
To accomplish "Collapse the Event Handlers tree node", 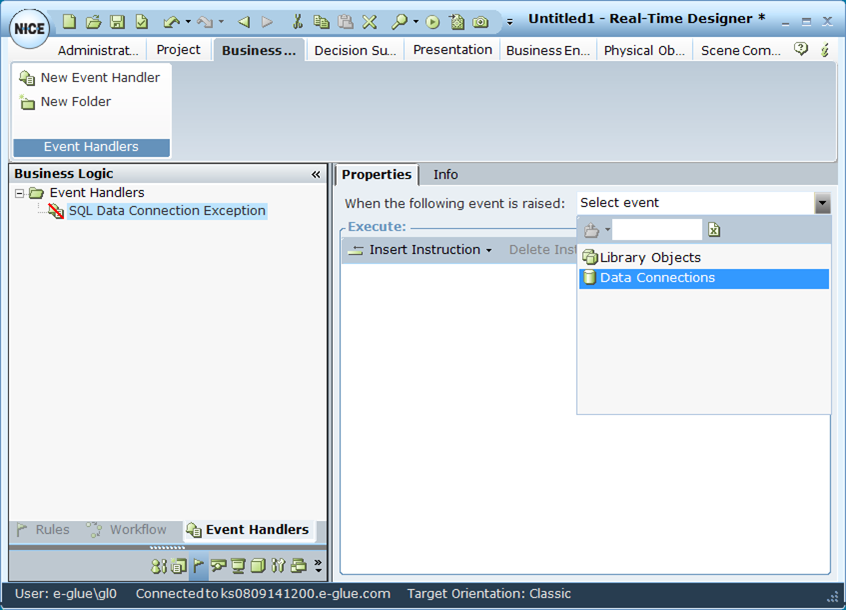I will 20,193.
